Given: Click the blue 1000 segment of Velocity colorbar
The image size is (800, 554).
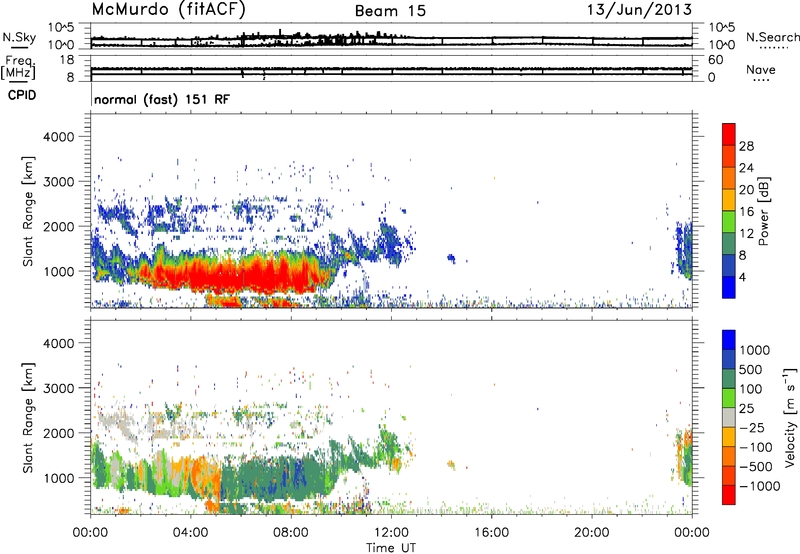Looking at the screenshot, I should 729,340.
